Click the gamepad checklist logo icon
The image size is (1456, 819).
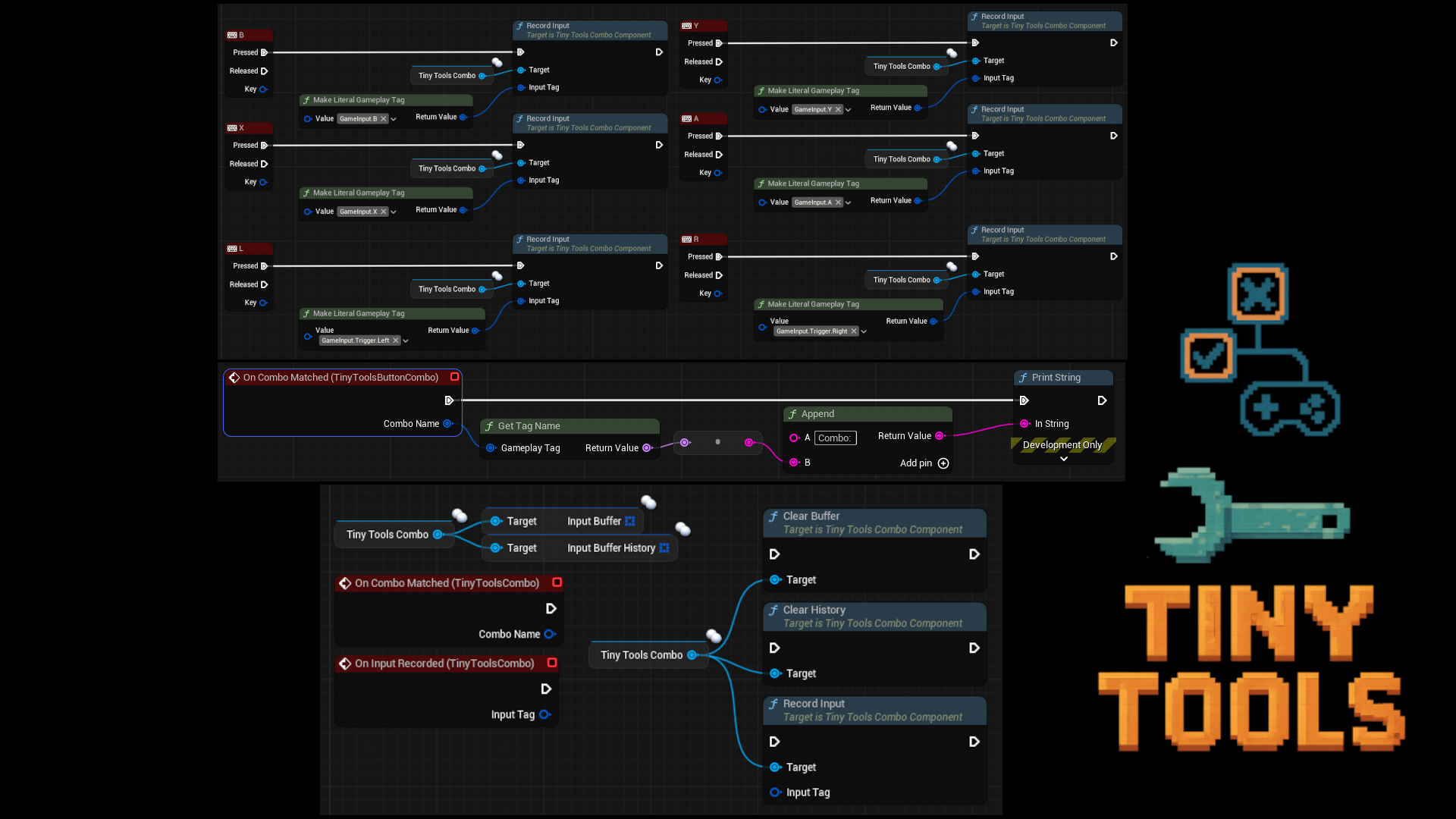(x=1260, y=350)
